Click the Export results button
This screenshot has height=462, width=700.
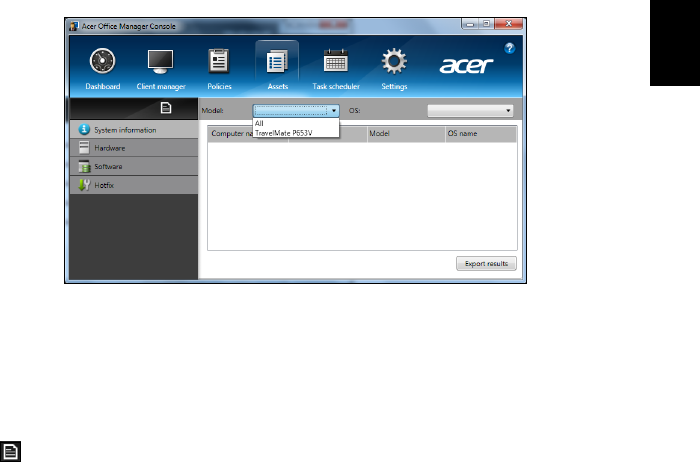(x=486, y=263)
